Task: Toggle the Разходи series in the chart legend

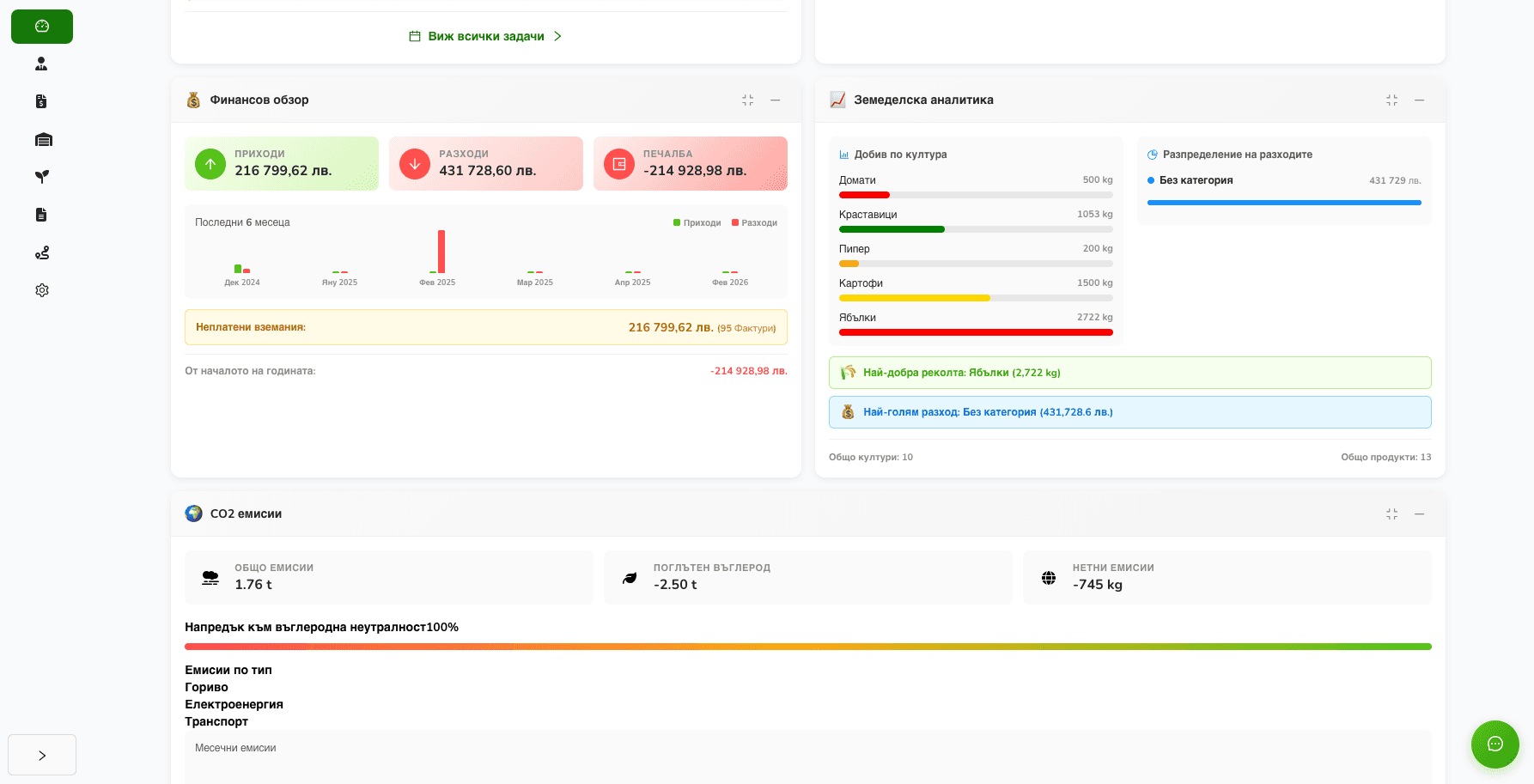Action: [754, 222]
